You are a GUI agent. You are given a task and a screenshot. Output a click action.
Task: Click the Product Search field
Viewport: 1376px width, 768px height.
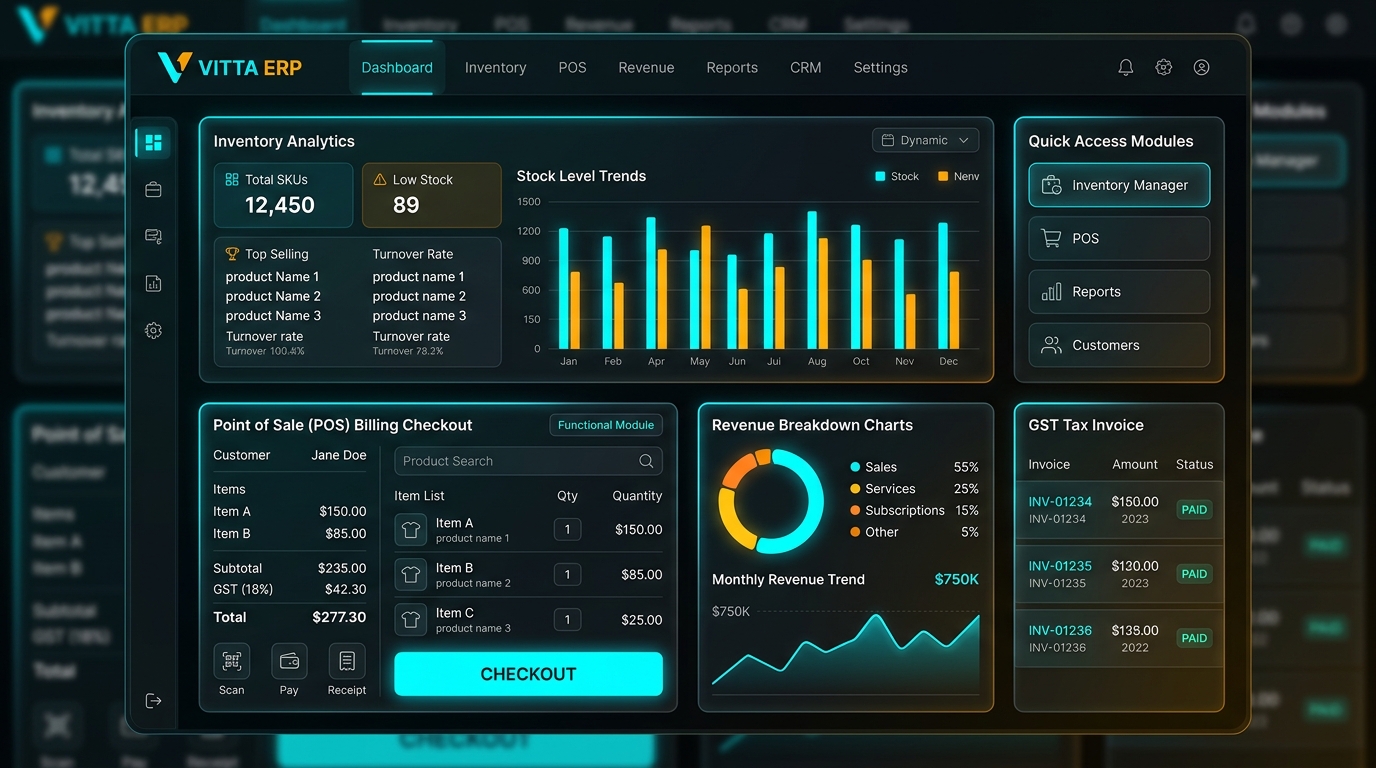[x=528, y=461]
